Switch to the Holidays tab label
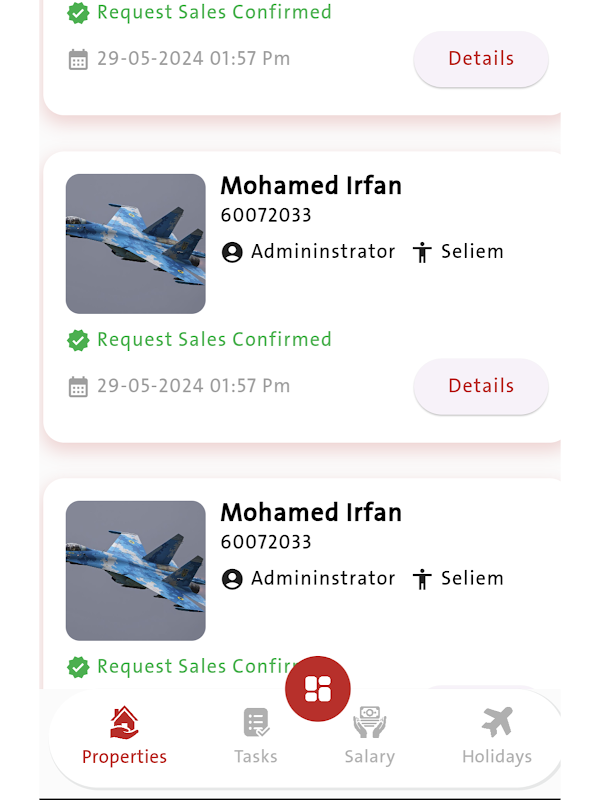This screenshot has height=800, width=600. tap(497, 757)
